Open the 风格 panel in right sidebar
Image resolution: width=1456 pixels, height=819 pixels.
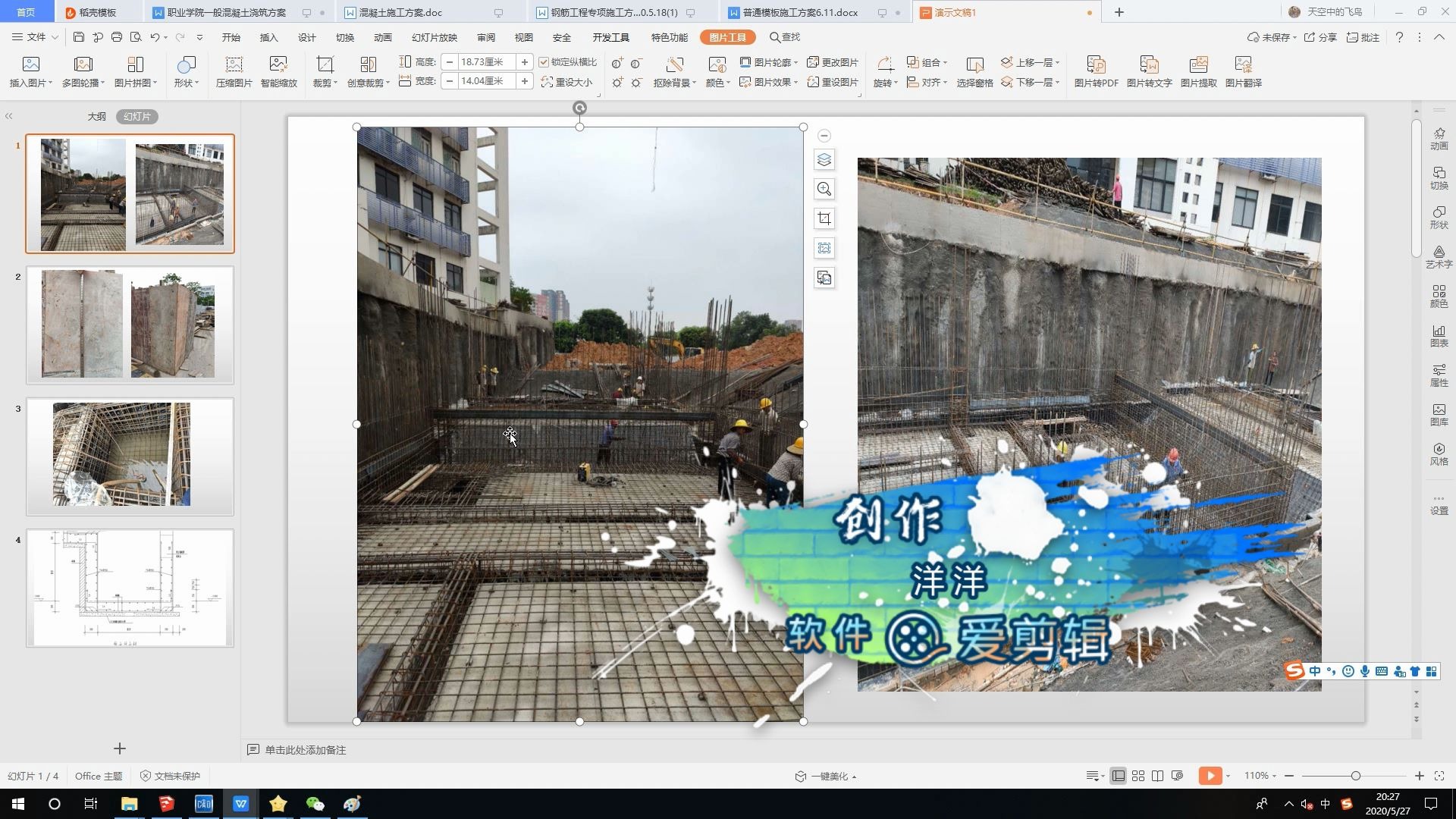1439,454
